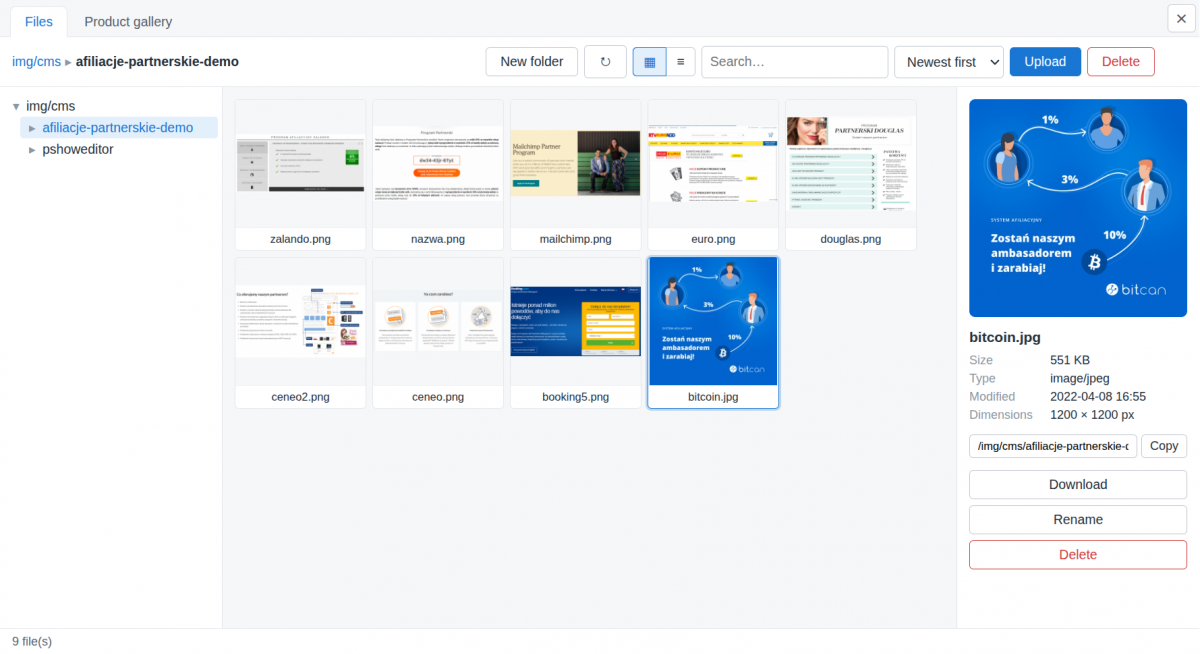Expand the pshoweditor folder arrow
1200x654 pixels.
(32, 149)
